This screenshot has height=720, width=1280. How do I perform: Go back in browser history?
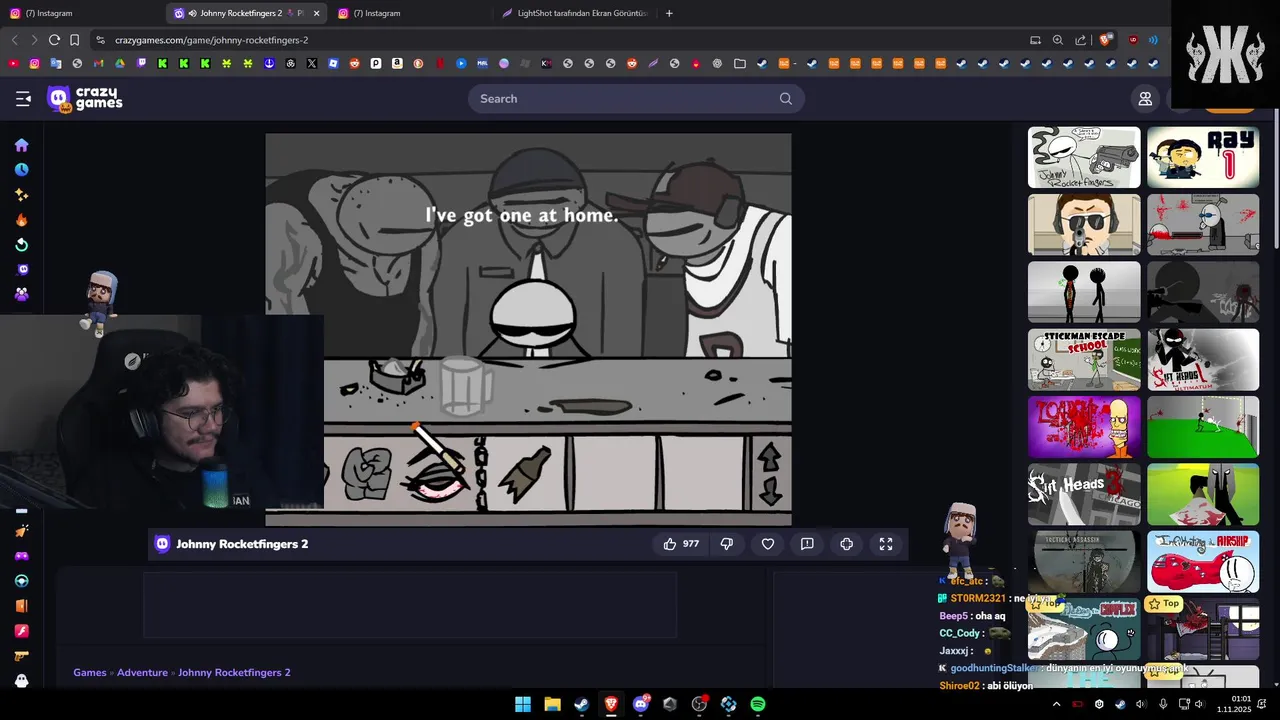(14, 40)
